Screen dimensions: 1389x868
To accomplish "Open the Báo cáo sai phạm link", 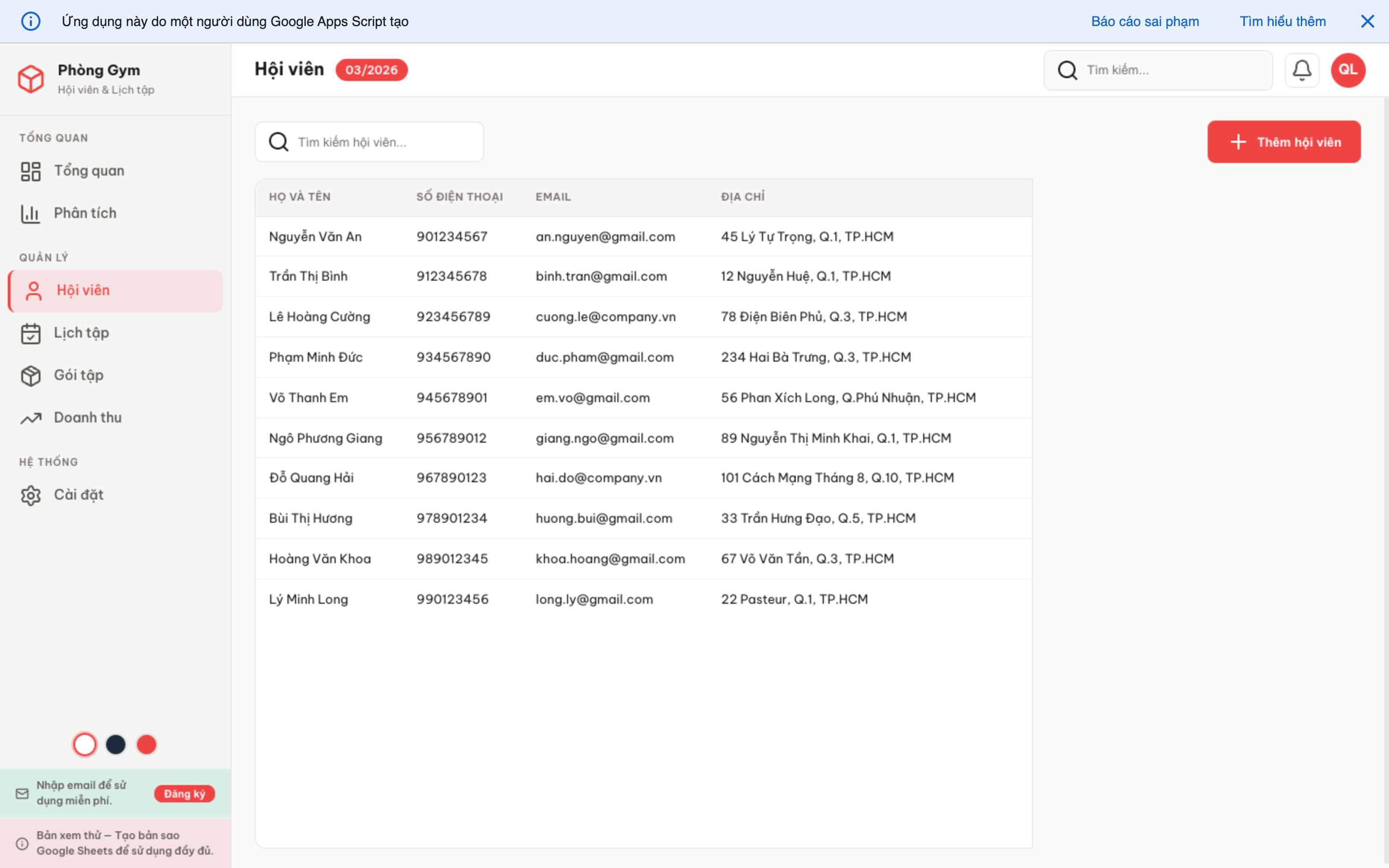I will pos(1145,21).
